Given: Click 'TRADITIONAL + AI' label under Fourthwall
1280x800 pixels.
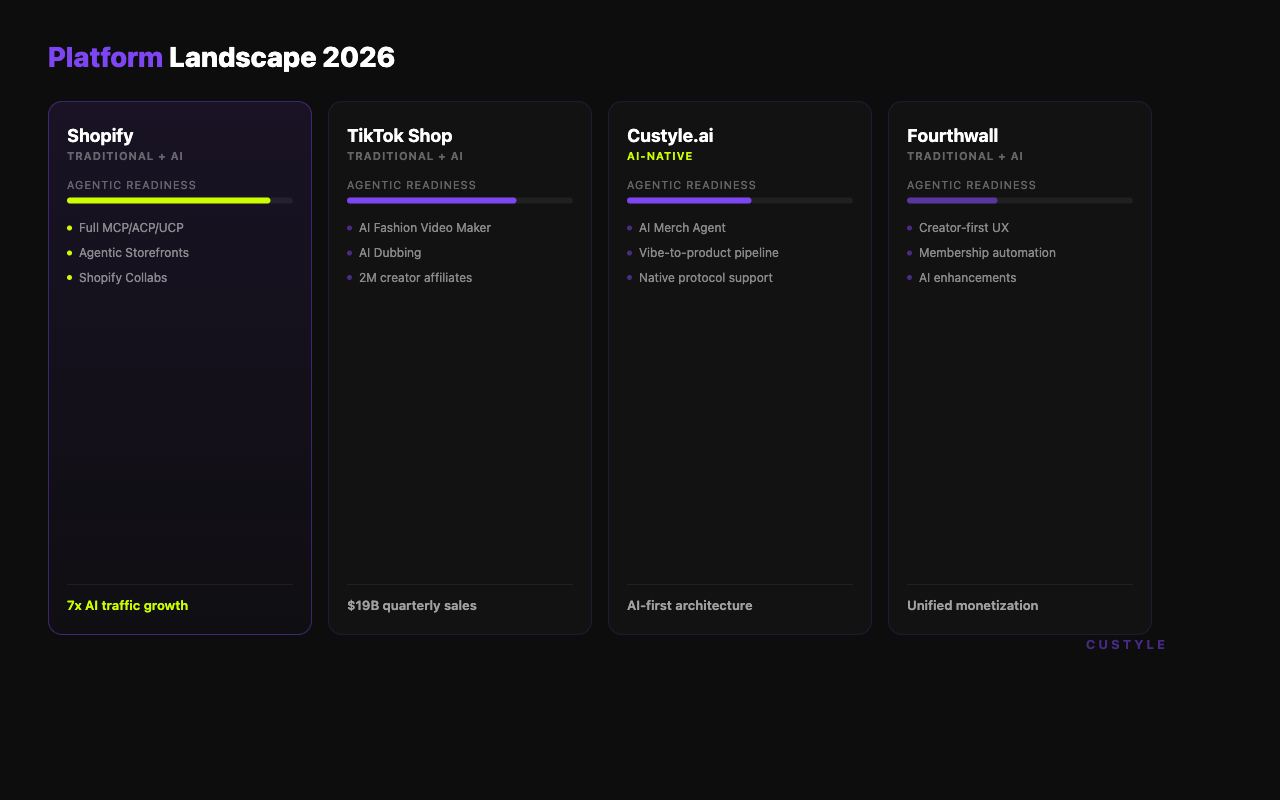Looking at the screenshot, I should pyautogui.click(x=965, y=157).
